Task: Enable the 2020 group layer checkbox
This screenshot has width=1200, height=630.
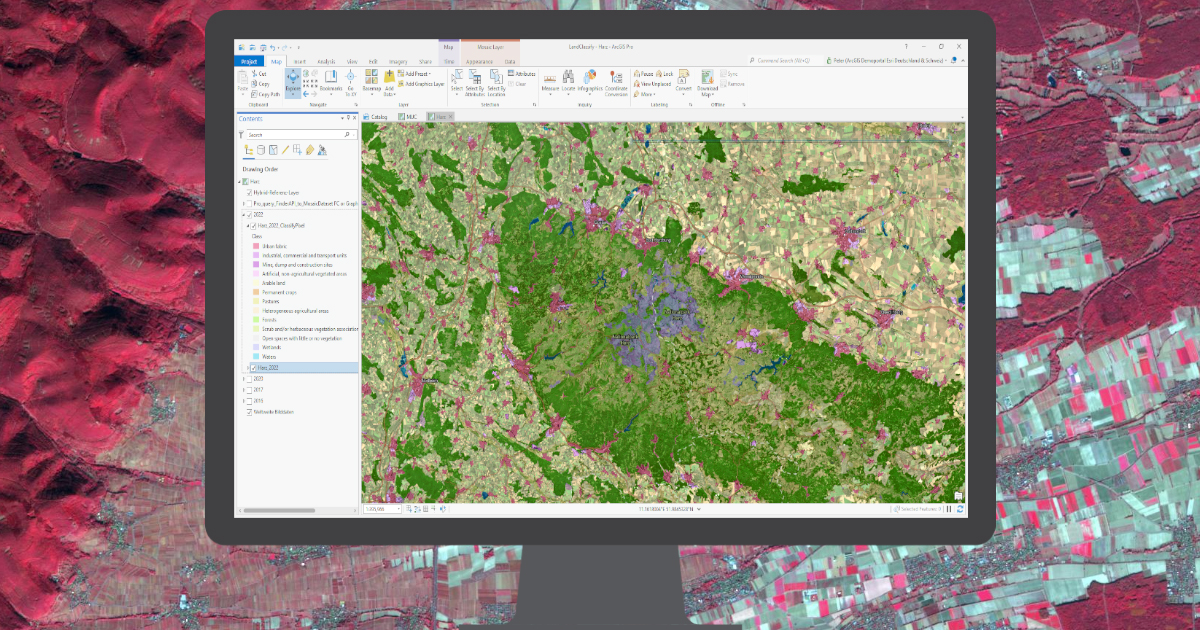Action: 249,378
